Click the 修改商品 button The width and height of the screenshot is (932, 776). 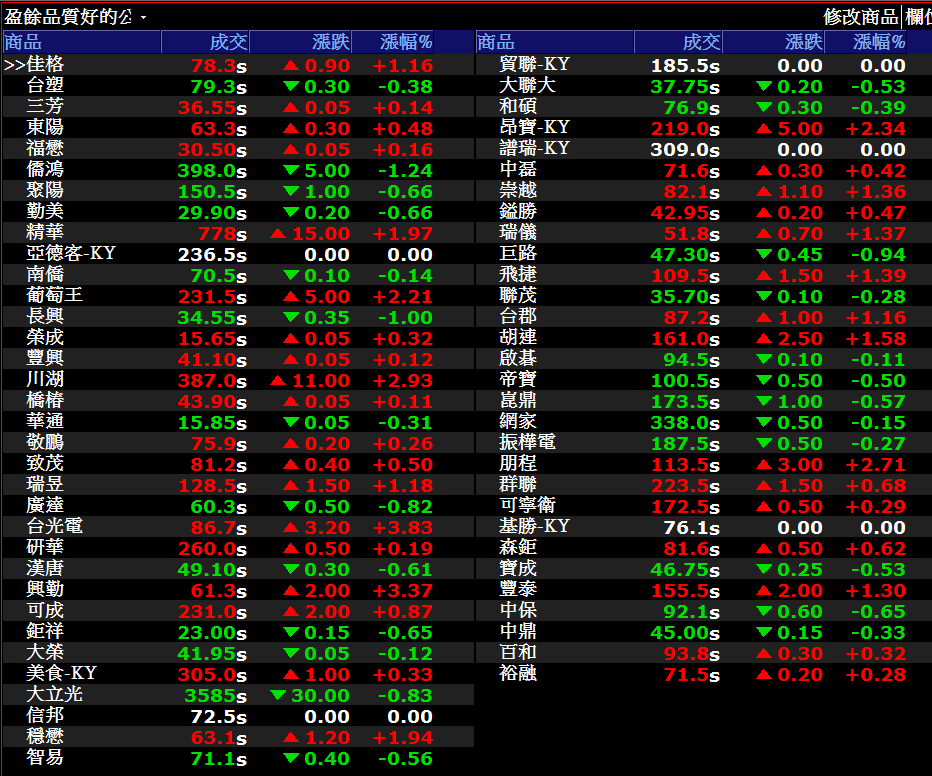point(860,17)
